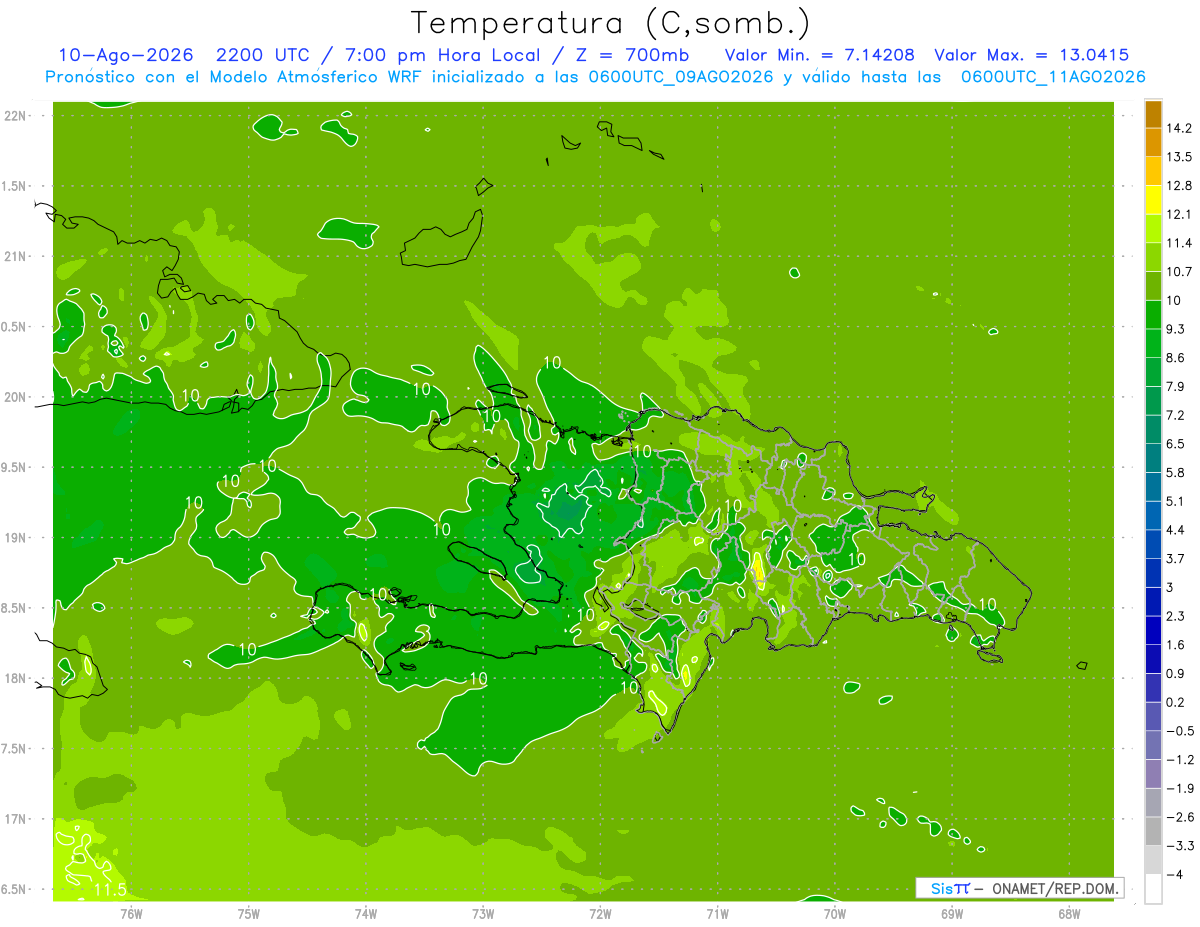Click the '7.9' colorbar value
The height and width of the screenshot is (927, 1200).
(x=1175, y=386)
